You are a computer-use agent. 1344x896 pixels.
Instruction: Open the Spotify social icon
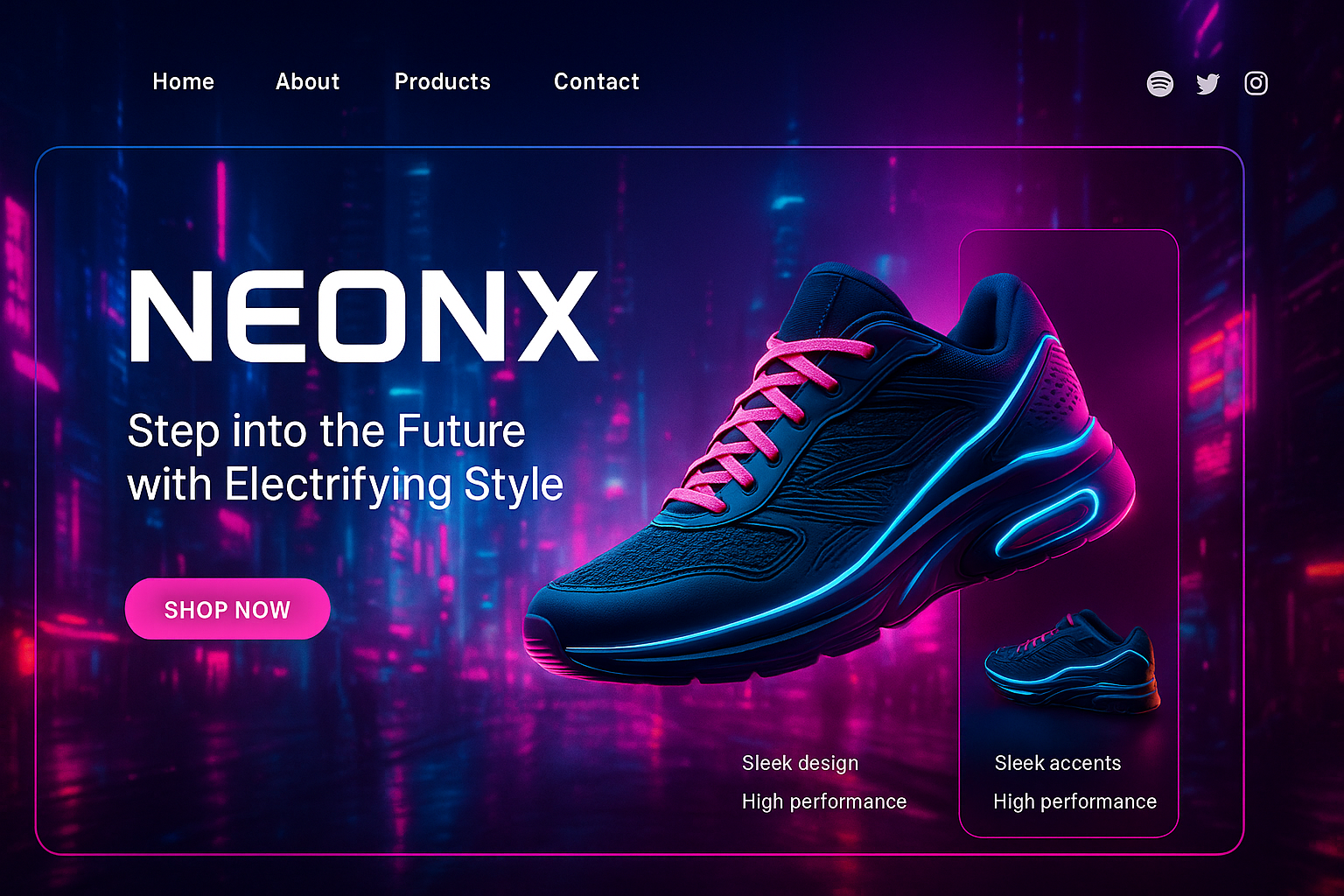1160,83
